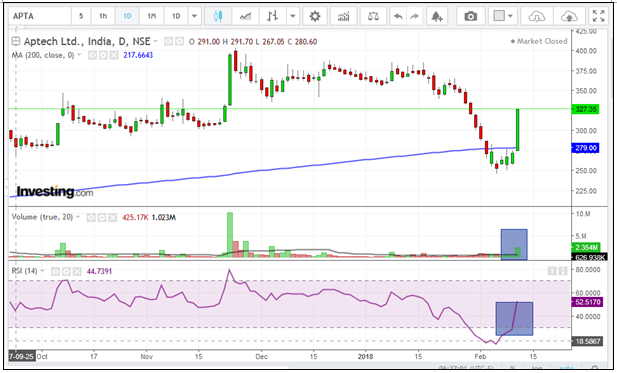Take a chart snapshot with the camera
The image size is (617, 373).
(471, 16)
